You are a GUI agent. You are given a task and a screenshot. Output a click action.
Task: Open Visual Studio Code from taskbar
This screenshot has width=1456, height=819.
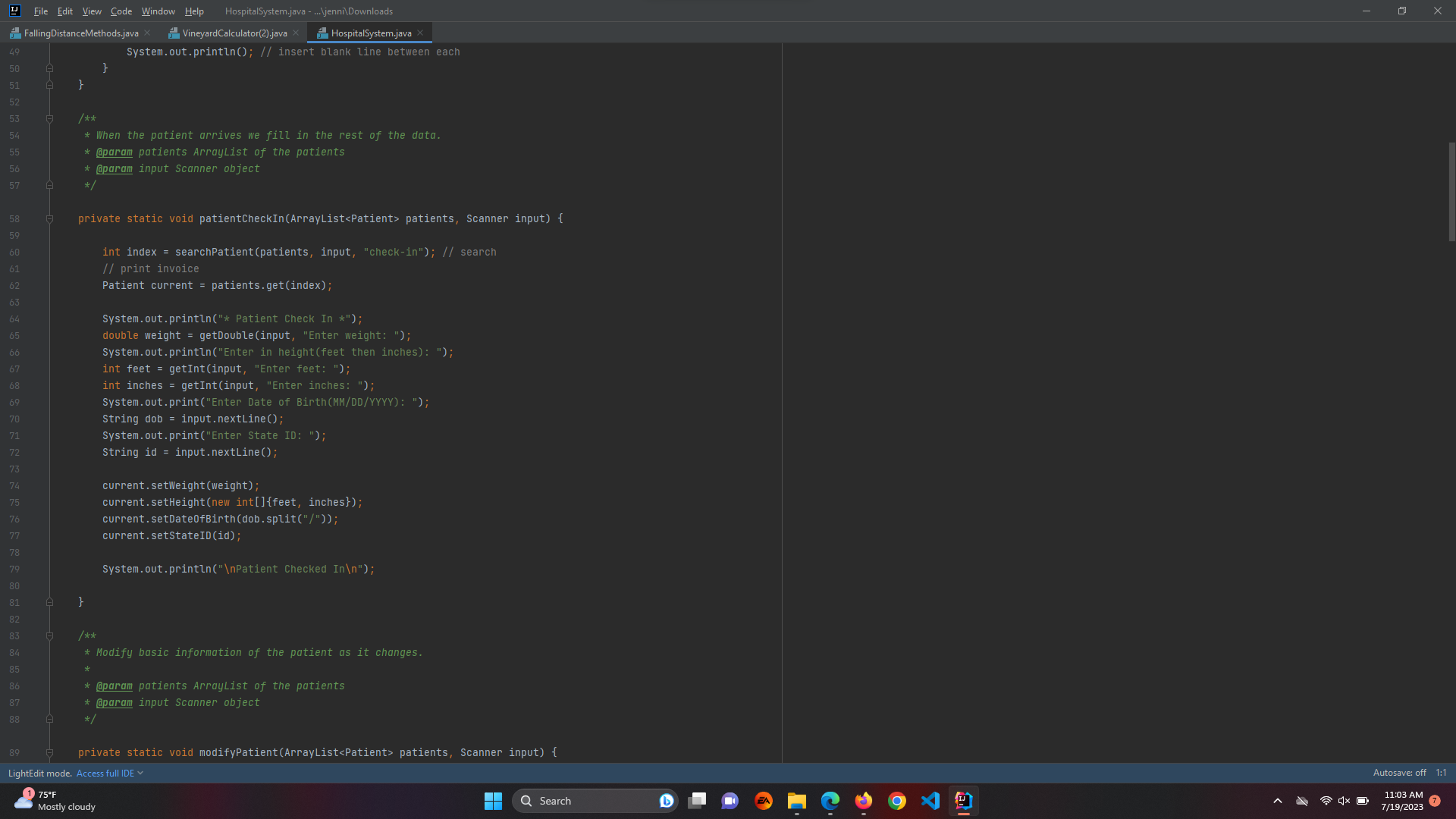point(930,801)
